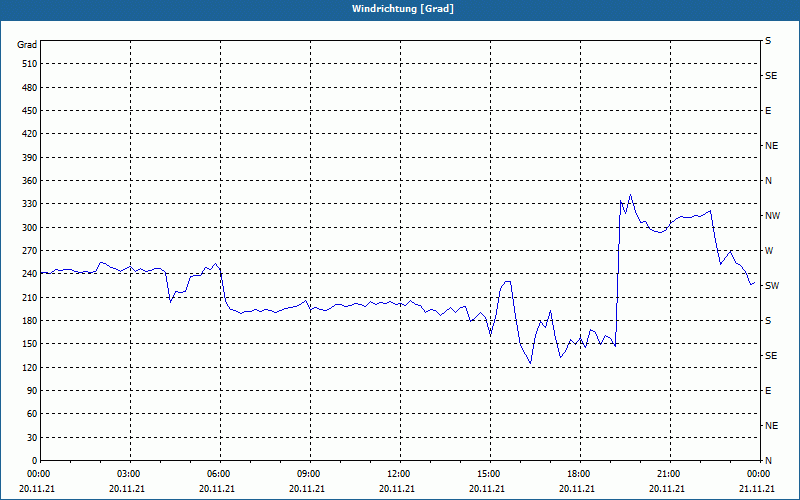Click the "Grad" unit label on the left axis

tap(27, 45)
